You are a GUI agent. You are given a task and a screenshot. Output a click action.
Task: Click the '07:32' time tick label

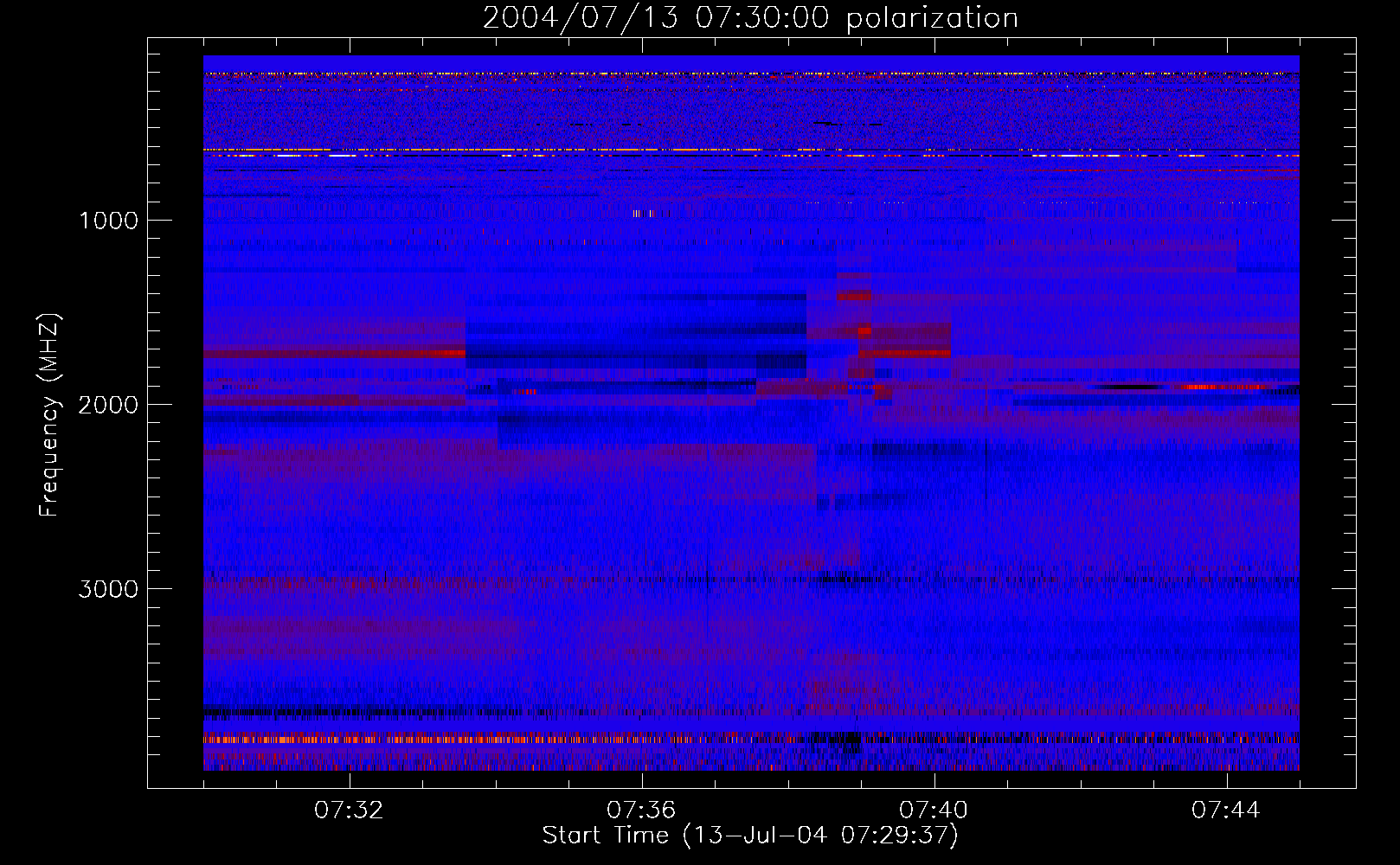(349, 811)
